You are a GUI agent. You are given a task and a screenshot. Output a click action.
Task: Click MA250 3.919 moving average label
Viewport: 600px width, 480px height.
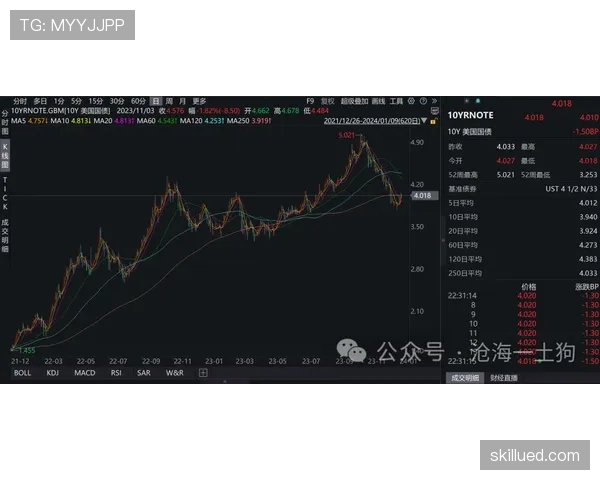[249, 121]
